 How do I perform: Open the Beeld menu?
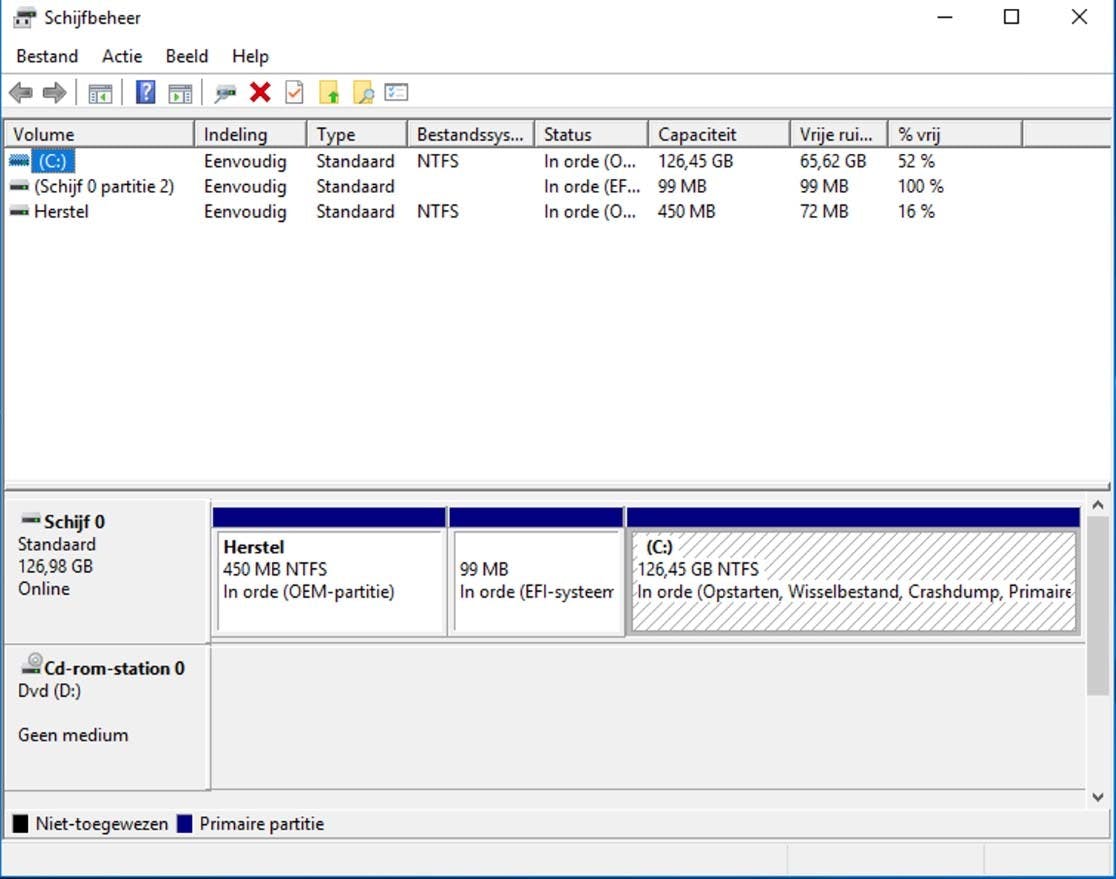tap(187, 56)
